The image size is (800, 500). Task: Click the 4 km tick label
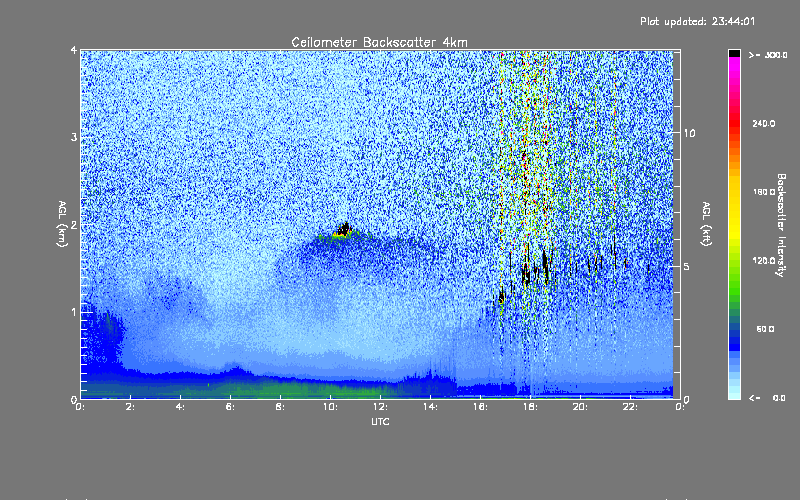74,50
